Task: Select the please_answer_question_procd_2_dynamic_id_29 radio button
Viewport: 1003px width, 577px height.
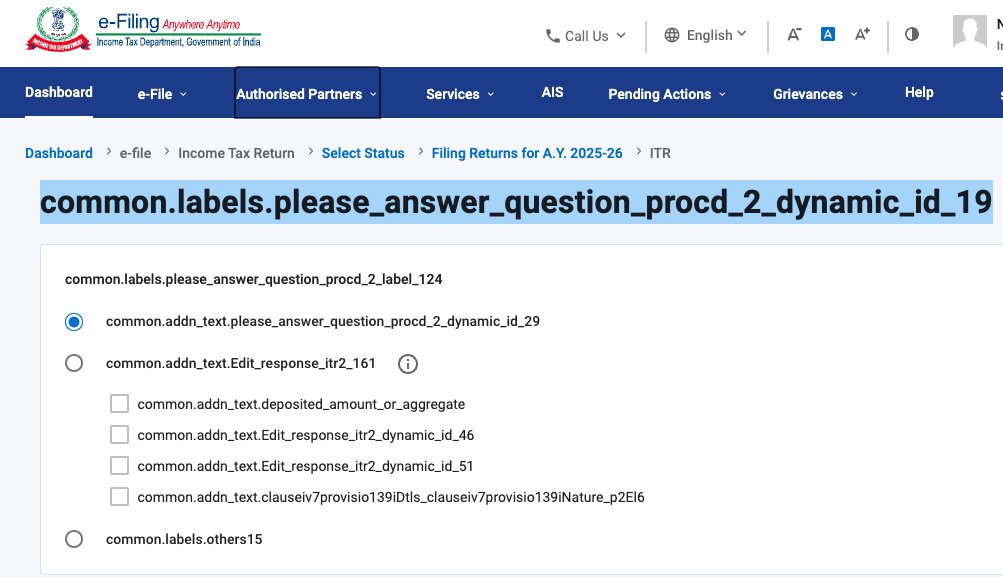Action: 73,321
